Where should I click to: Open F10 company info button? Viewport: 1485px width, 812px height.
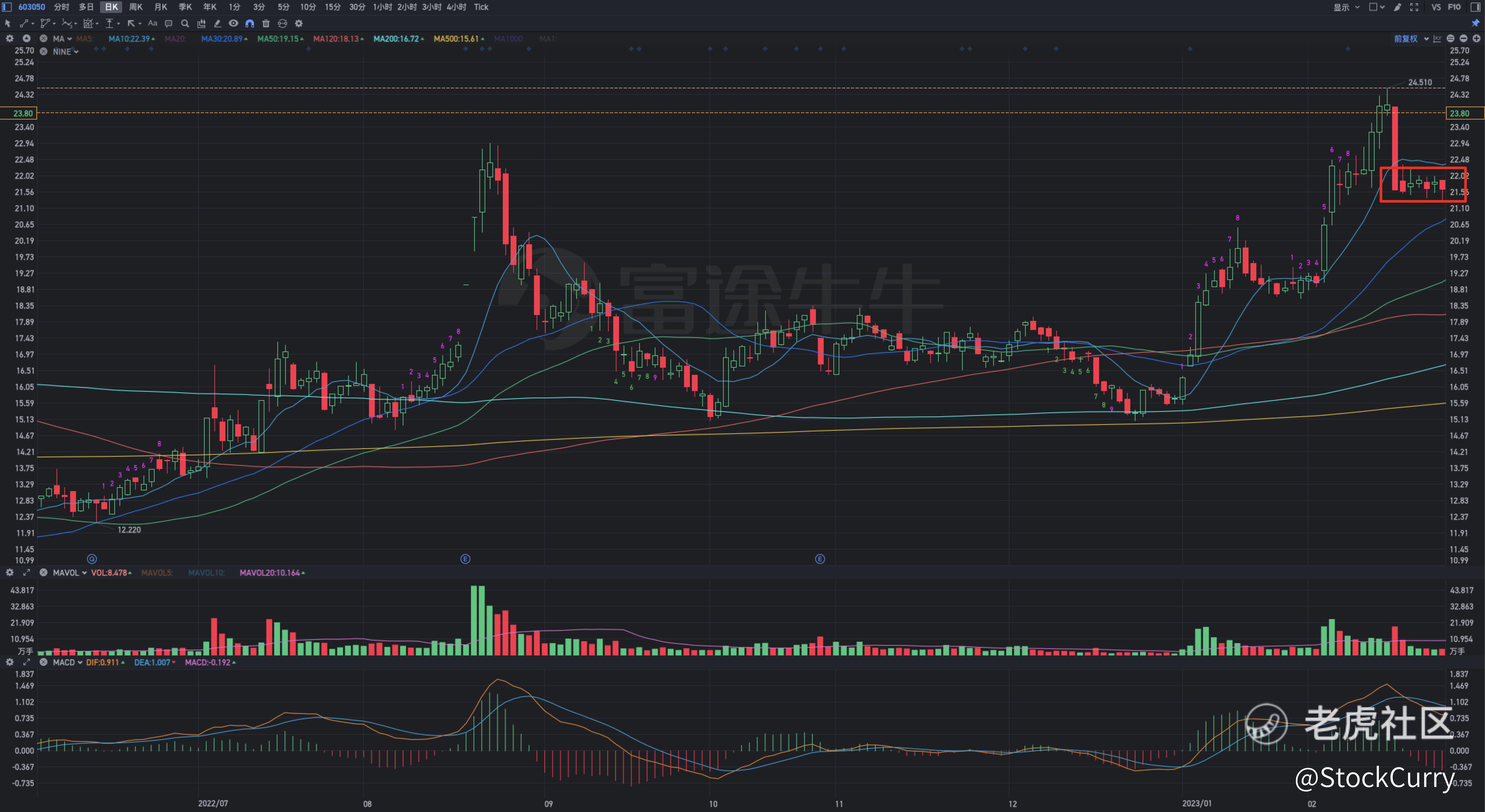(x=1454, y=7)
